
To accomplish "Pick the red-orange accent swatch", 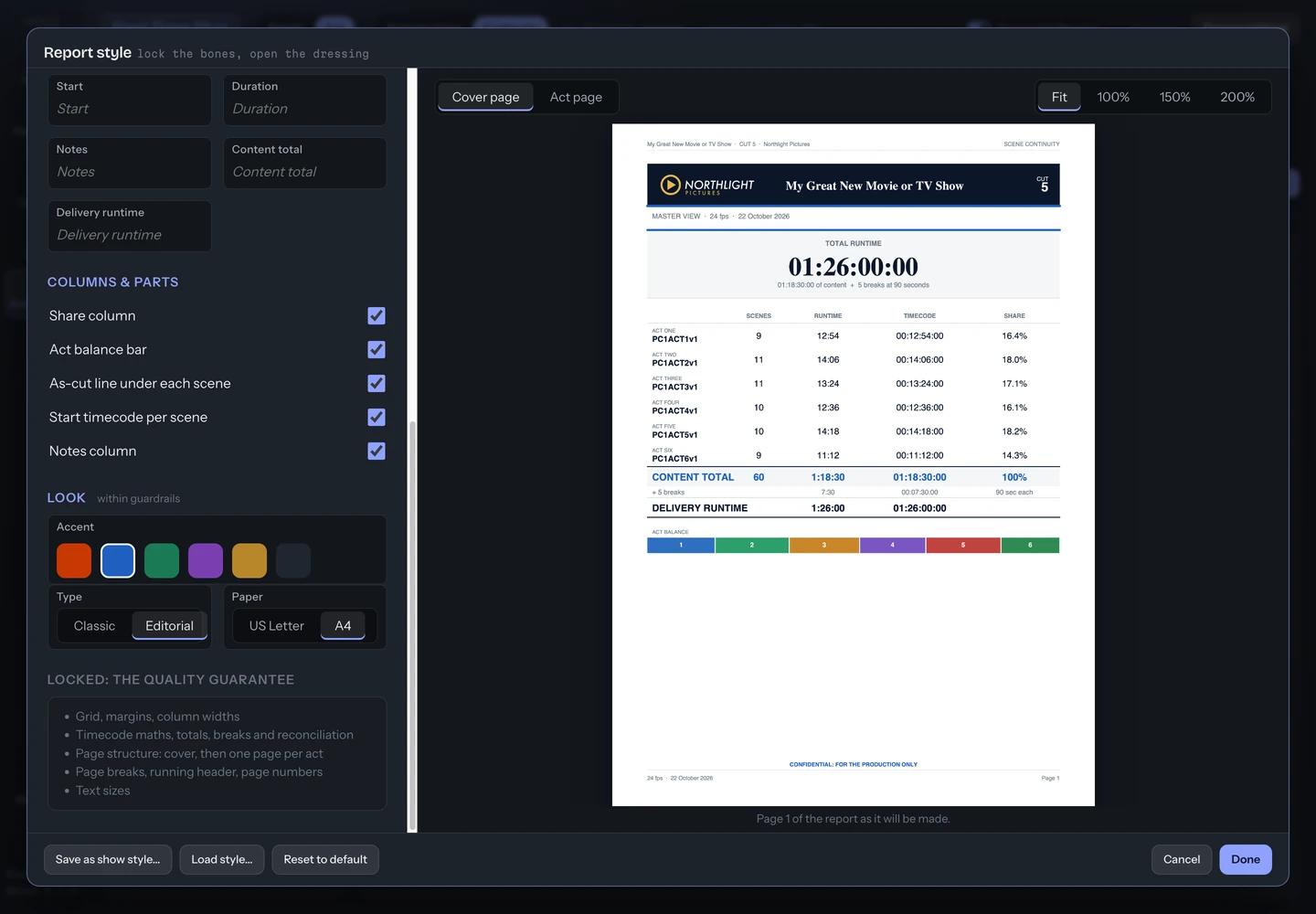I will [x=74, y=560].
